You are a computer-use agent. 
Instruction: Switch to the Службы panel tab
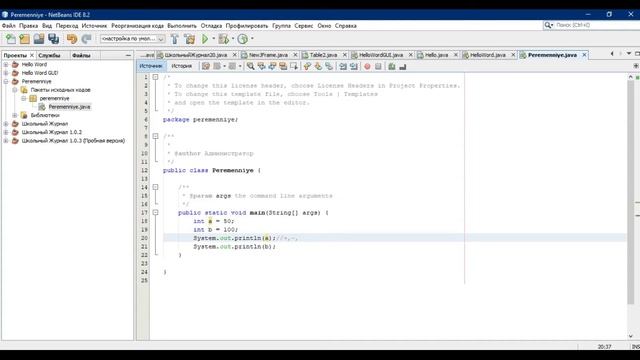[x=49, y=56]
